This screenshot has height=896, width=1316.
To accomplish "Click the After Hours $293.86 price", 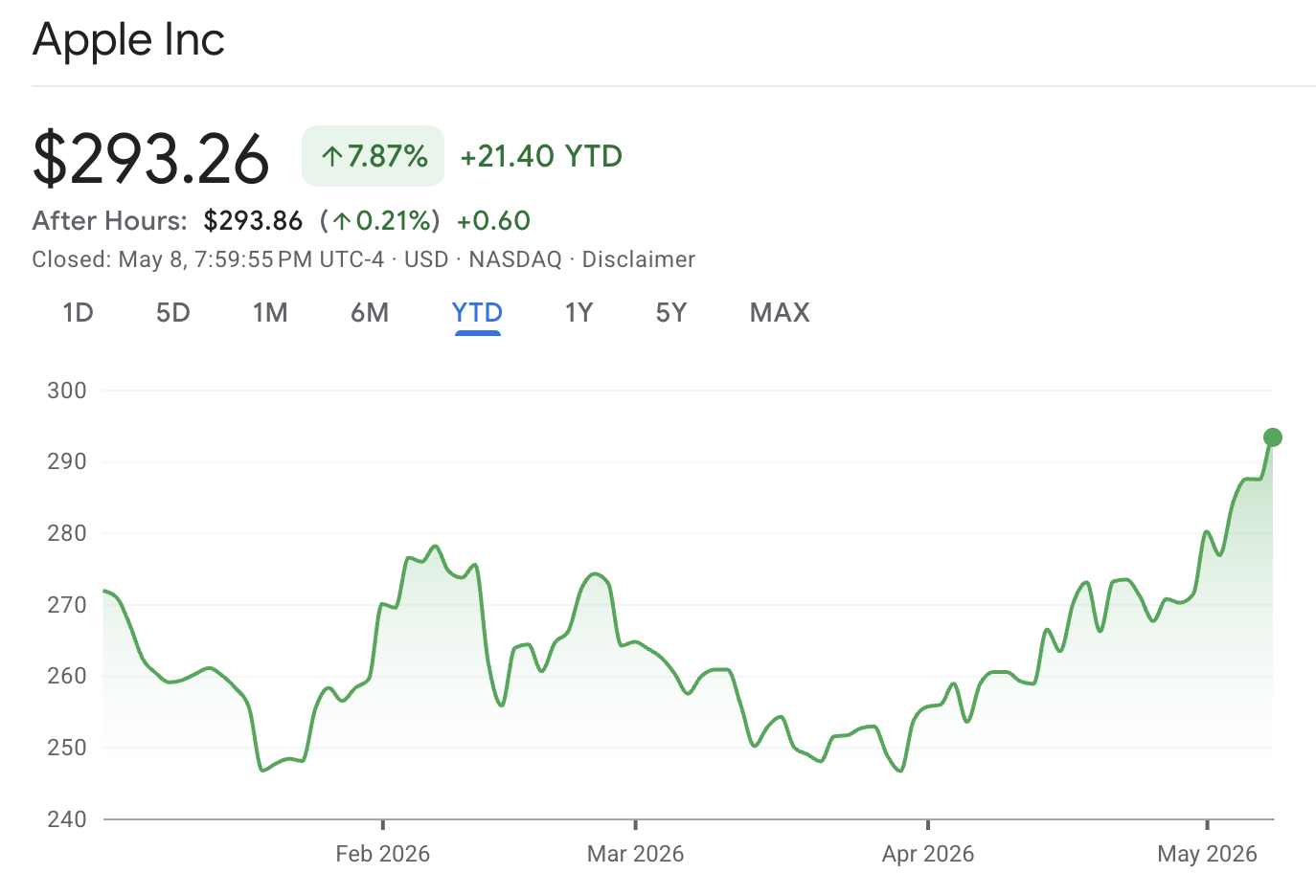I will pos(253,221).
